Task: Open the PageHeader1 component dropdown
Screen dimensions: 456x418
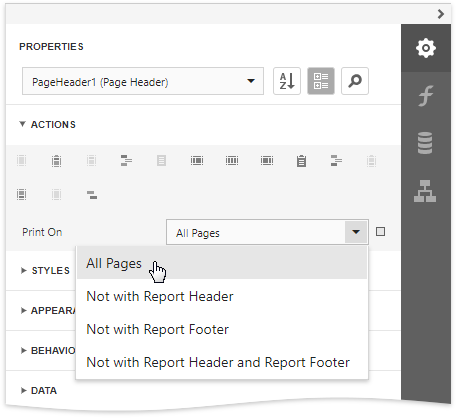Action: coord(143,81)
